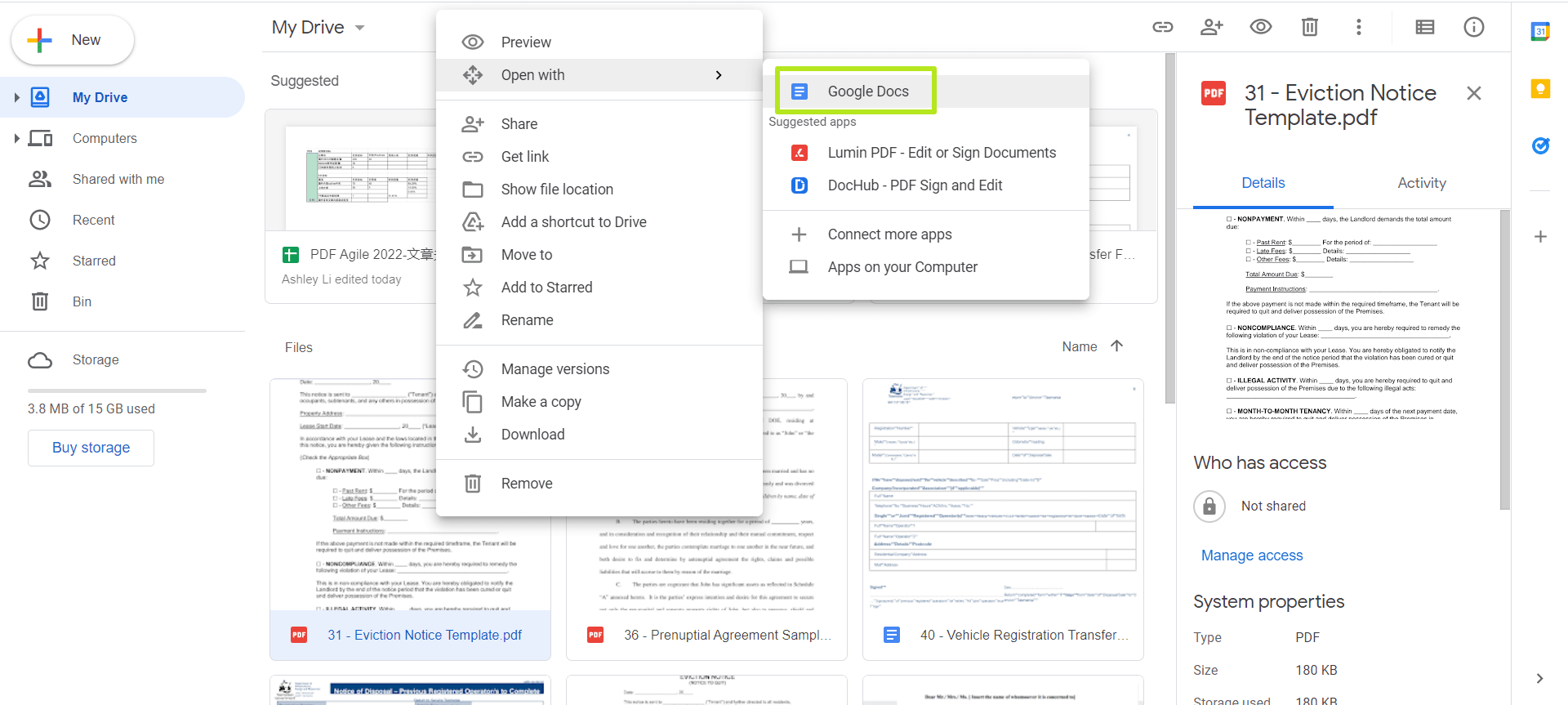Choose Rename in context menu

(x=599, y=319)
